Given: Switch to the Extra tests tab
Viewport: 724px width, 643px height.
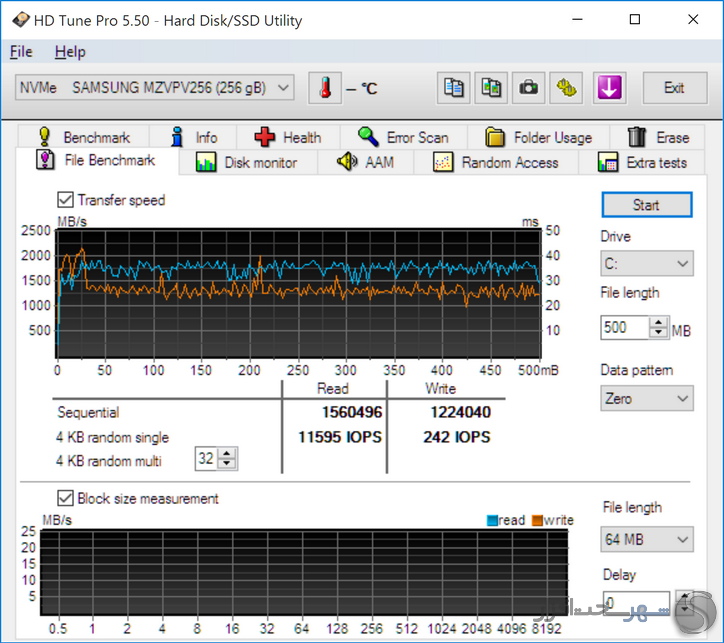Looking at the screenshot, I should 642,162.
